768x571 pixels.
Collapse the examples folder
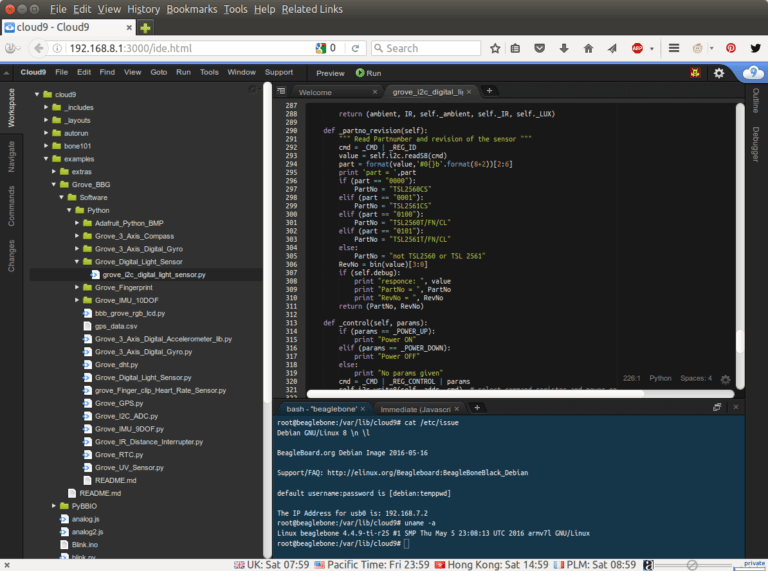46,159
